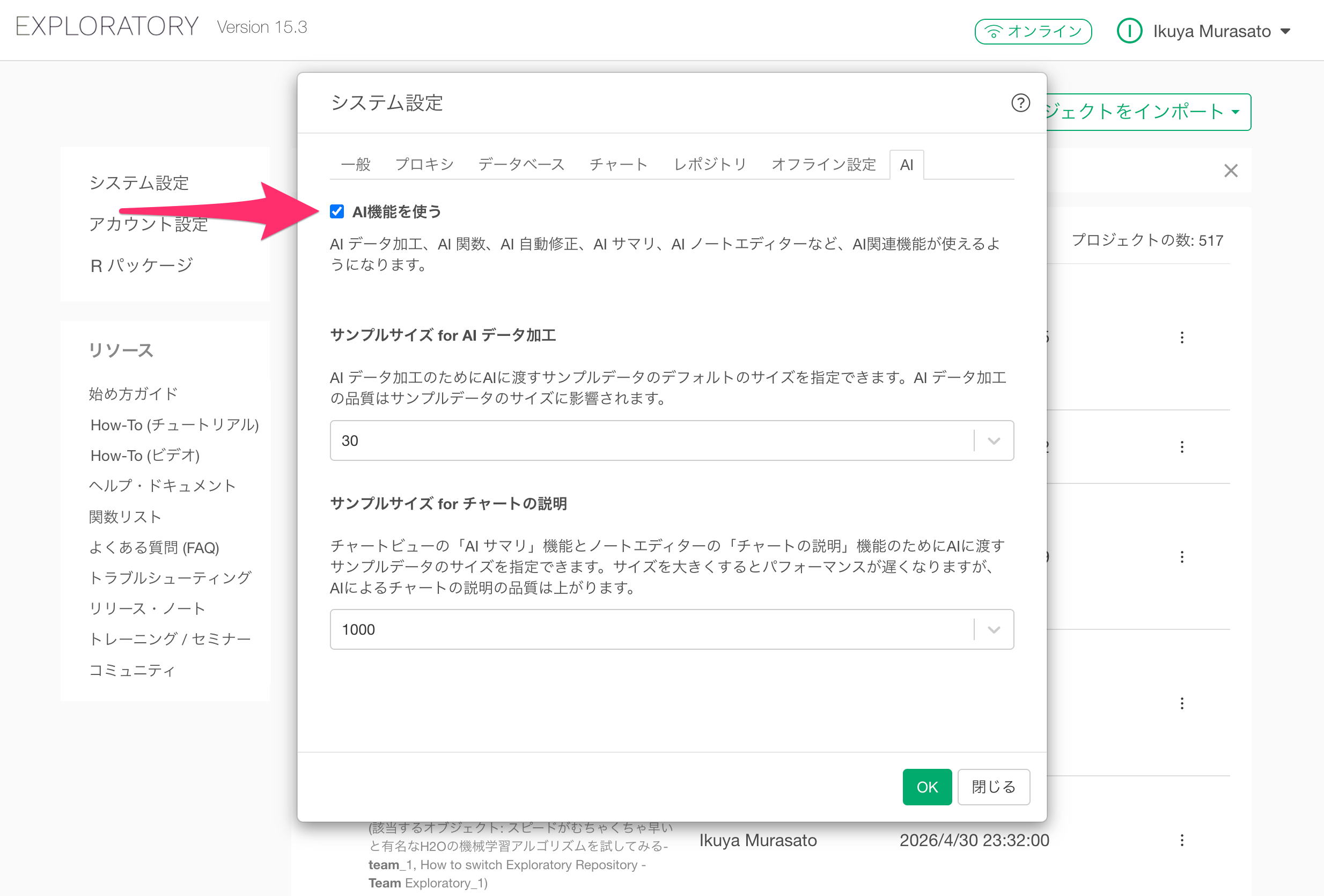Open the Ikuya Murasato user menu in header

[x=1204, y=31]
